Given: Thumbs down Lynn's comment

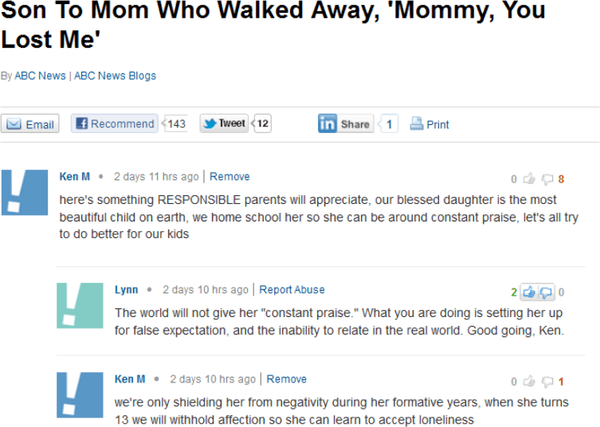Looking at the screenshot, I should (x=546, y=293).
